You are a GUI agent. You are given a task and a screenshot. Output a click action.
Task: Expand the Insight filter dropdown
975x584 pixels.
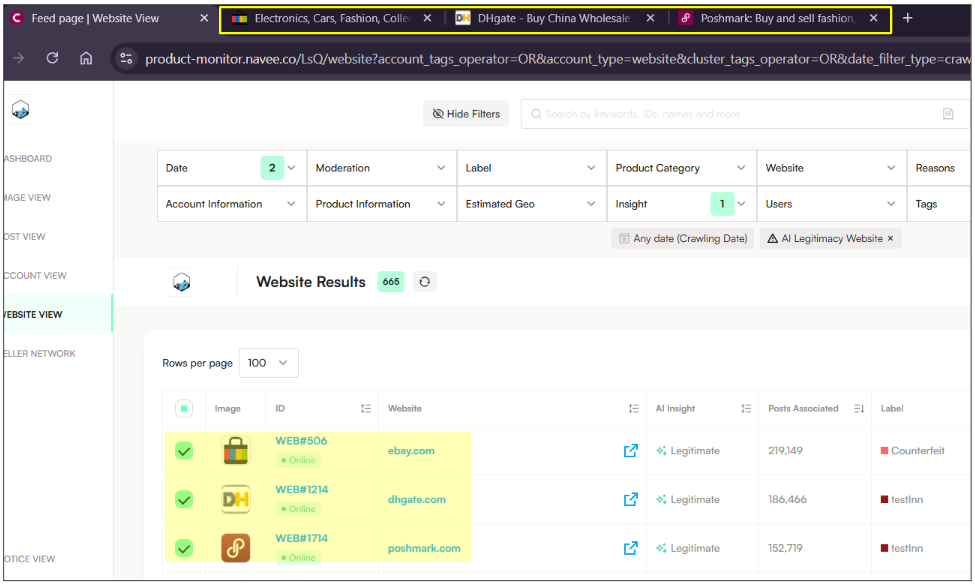point(682,204)
